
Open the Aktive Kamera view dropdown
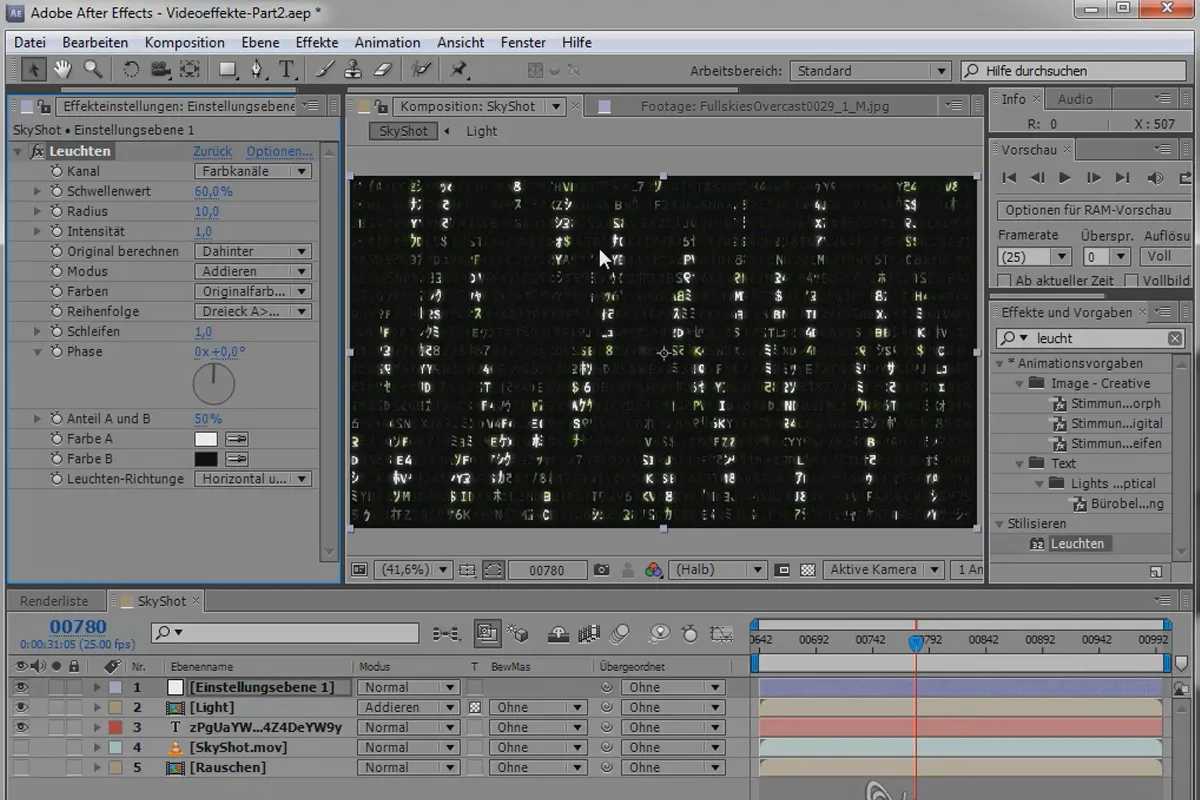(883, 570)
